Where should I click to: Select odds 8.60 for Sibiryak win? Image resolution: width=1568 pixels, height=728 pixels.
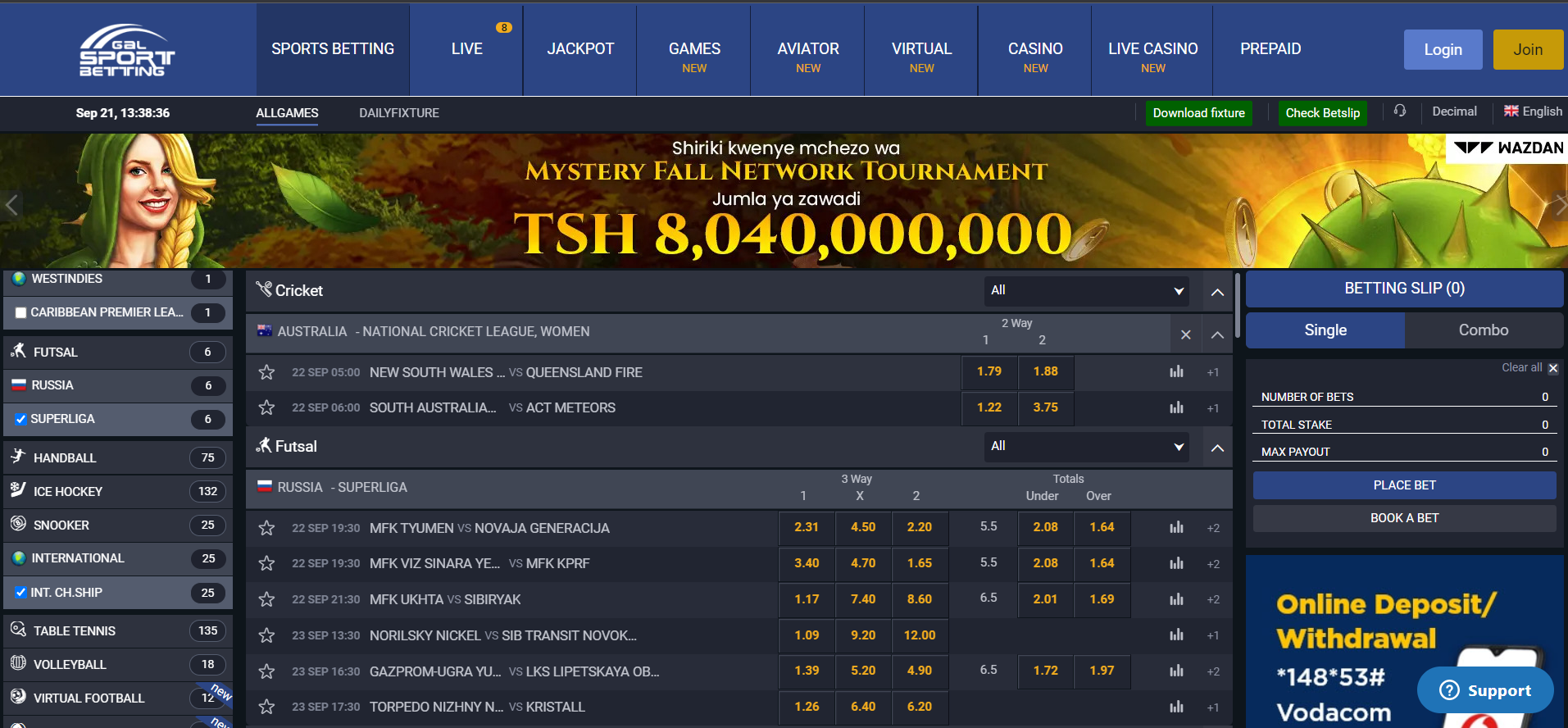[x=920, y=599]
